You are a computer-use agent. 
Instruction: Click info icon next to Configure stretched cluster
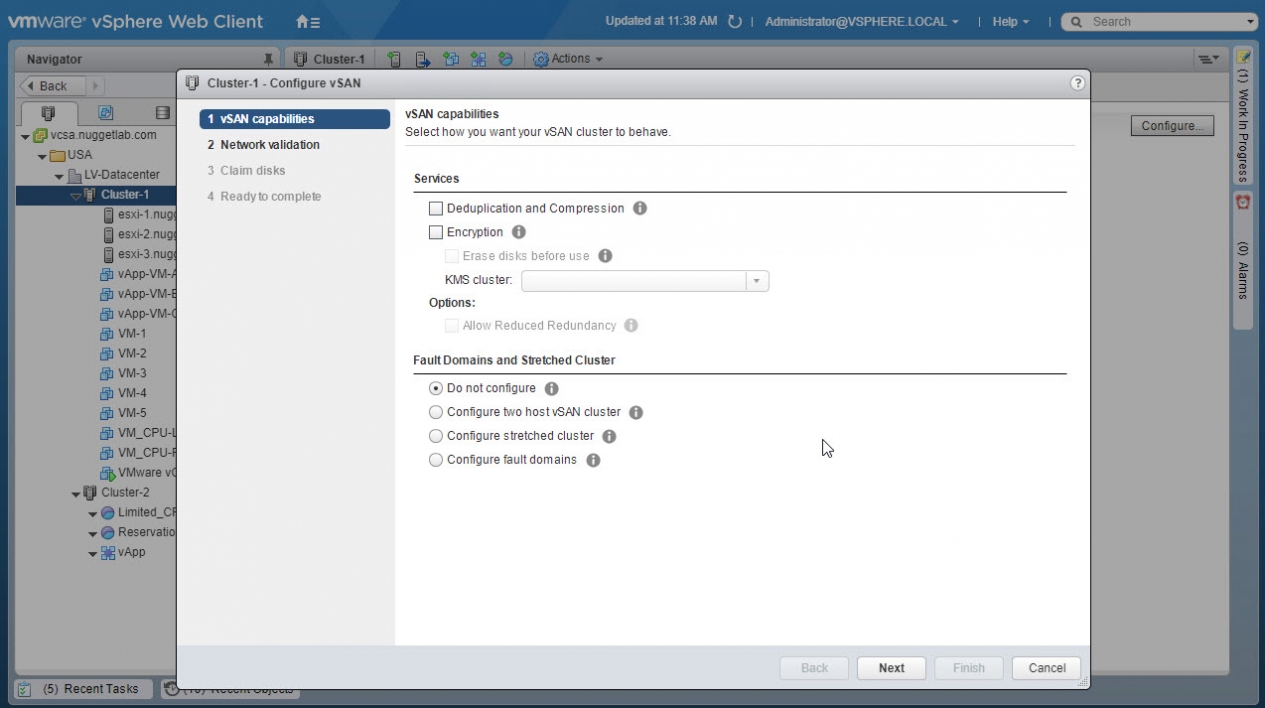coord(609,436)
